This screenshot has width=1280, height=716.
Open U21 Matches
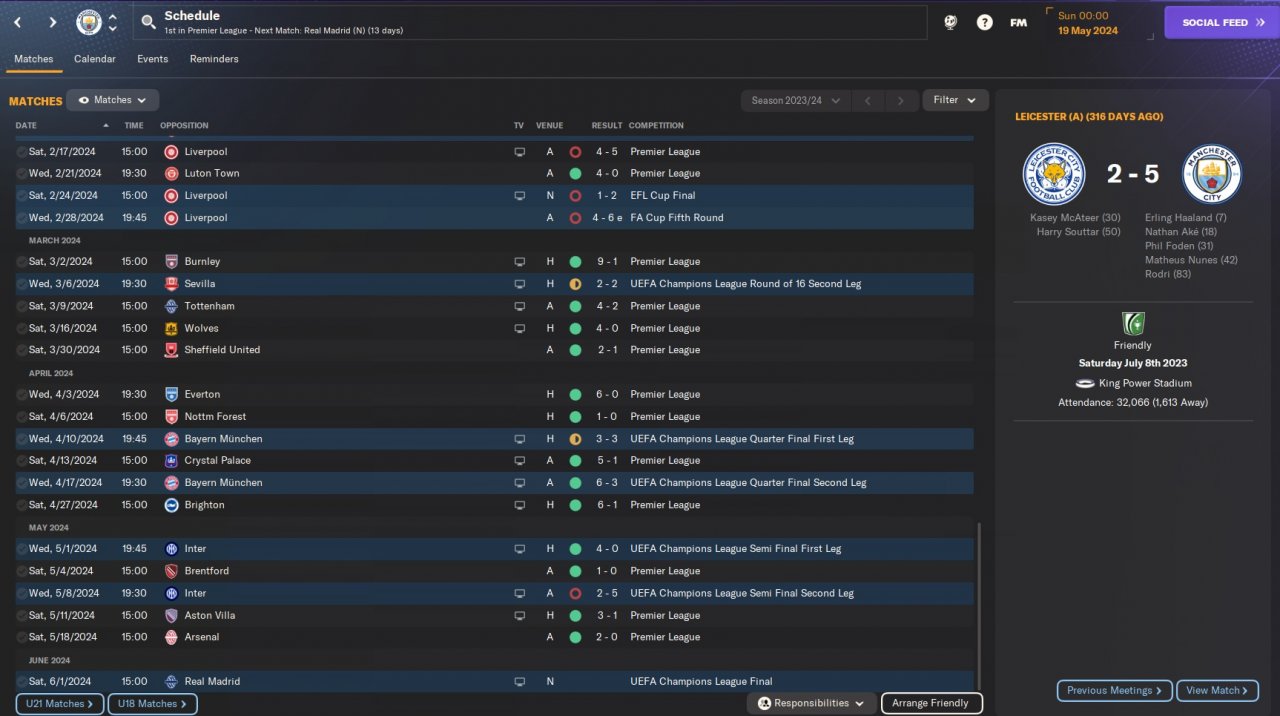59,704
